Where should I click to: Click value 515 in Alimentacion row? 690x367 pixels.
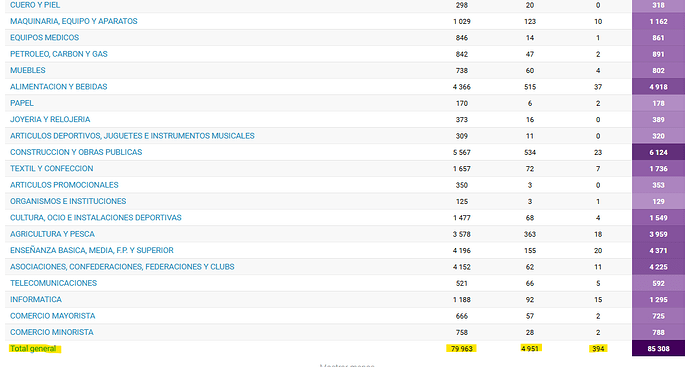530,87
